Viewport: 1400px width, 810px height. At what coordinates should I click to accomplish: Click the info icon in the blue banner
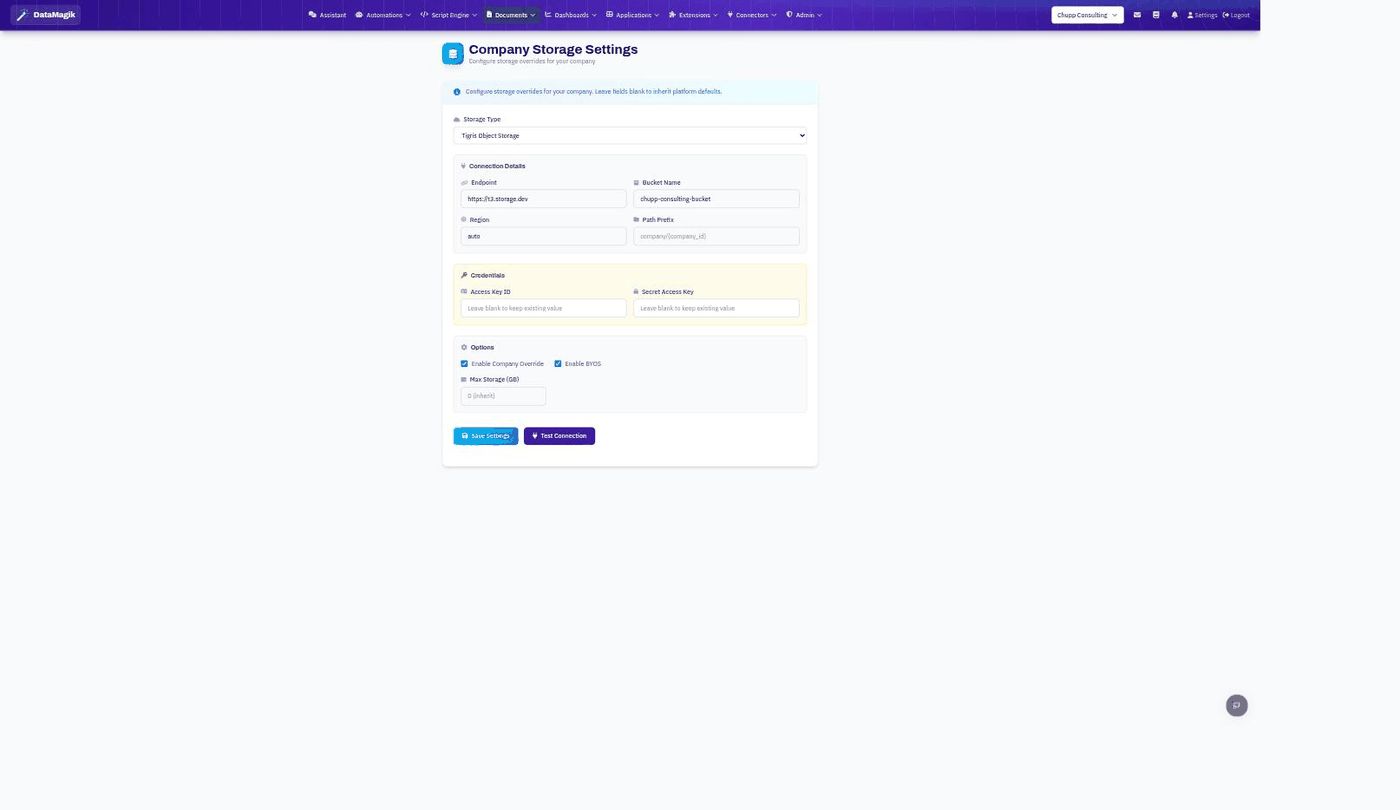457,92
